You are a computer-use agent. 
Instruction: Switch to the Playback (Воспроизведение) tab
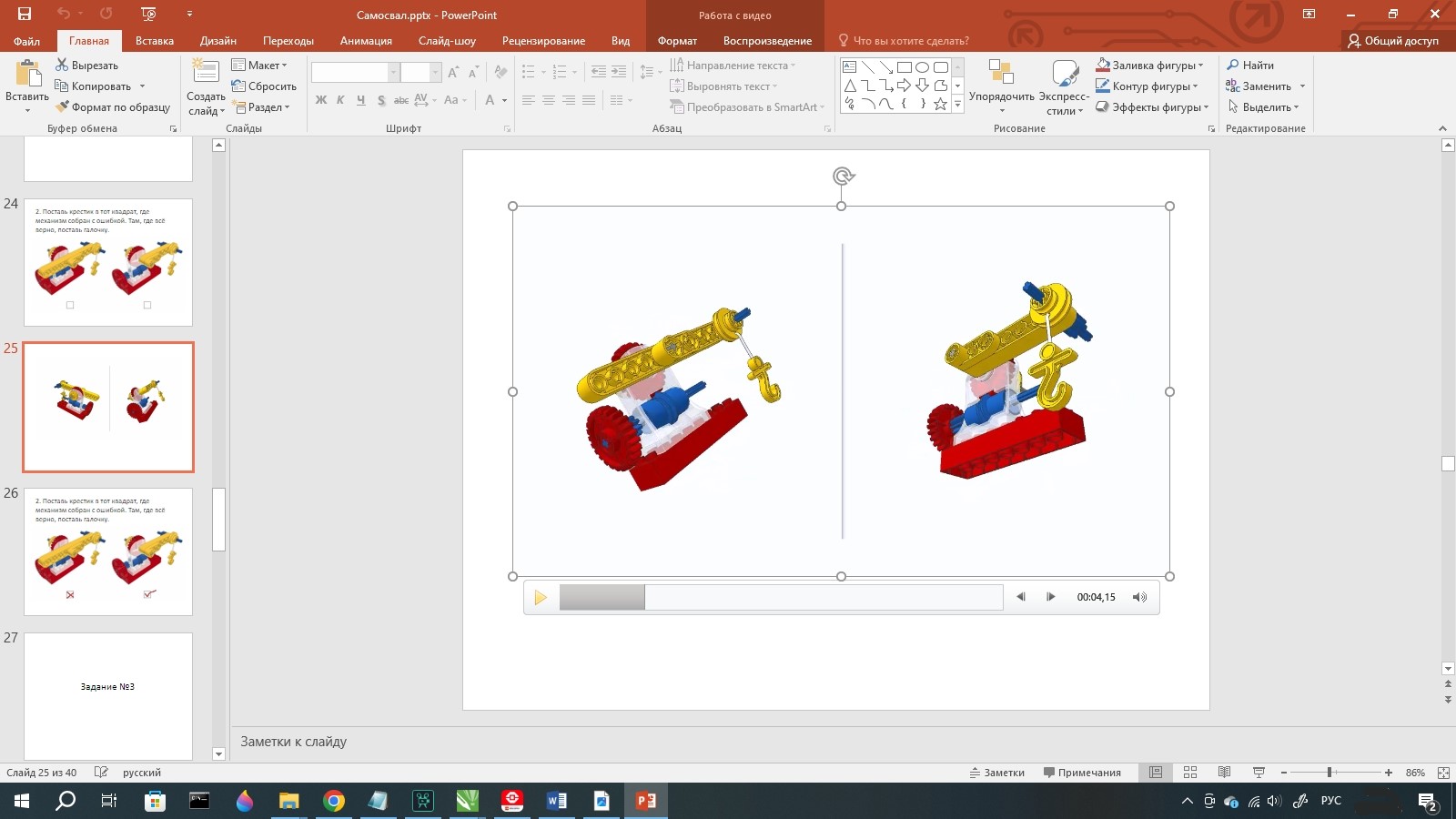coord(767,41)
